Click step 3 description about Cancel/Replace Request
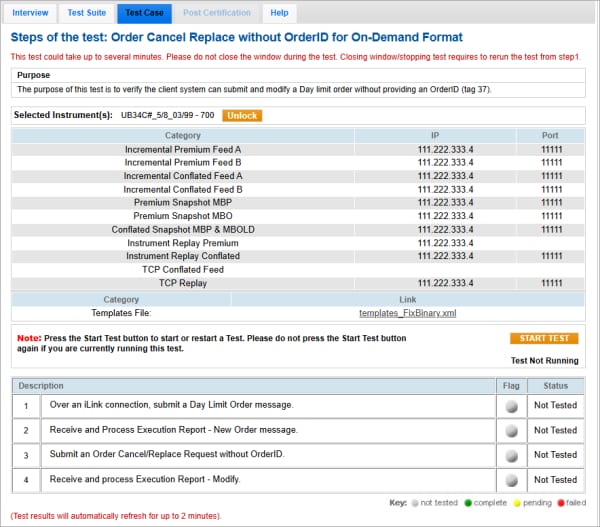The height and width of the screenshot is (527, 600). pos(167,456)
